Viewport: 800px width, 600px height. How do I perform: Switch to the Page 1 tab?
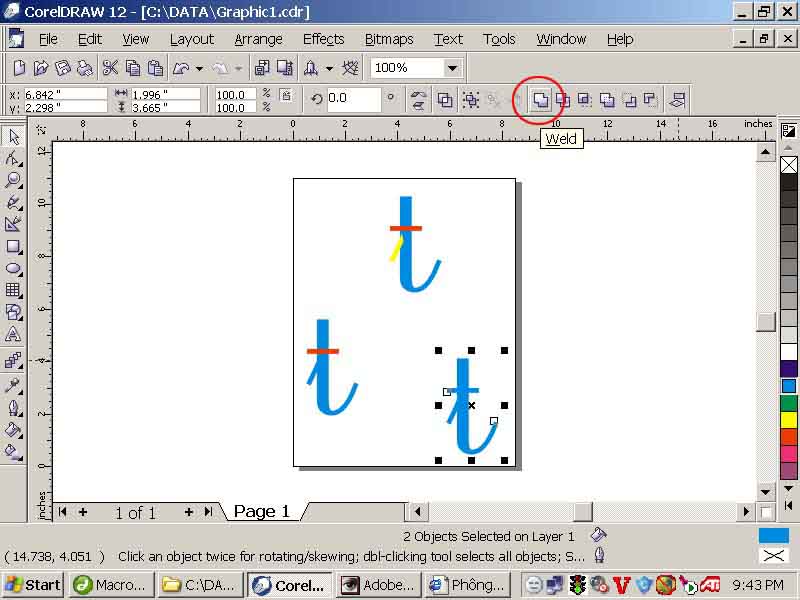click(x=261, y=511)
